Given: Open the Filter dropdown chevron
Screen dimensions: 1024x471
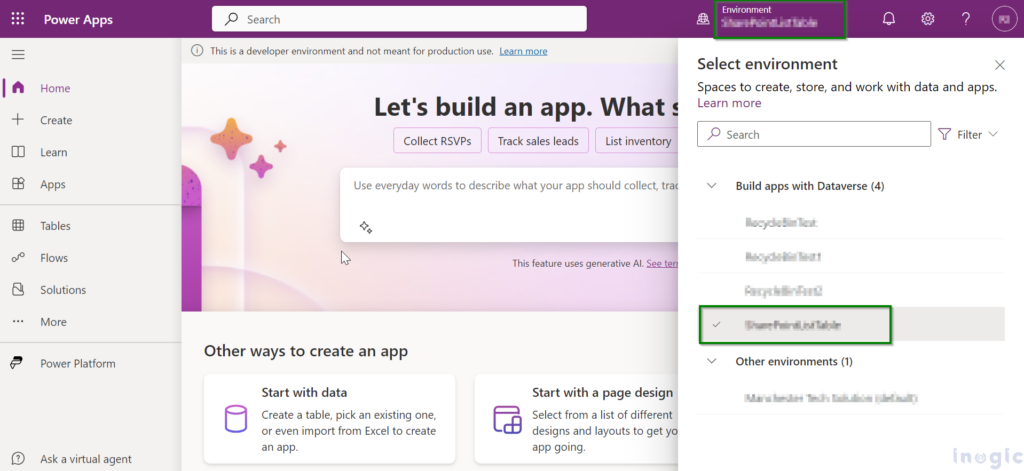Looking at the screenshot, I should click(x=993, y=134).
